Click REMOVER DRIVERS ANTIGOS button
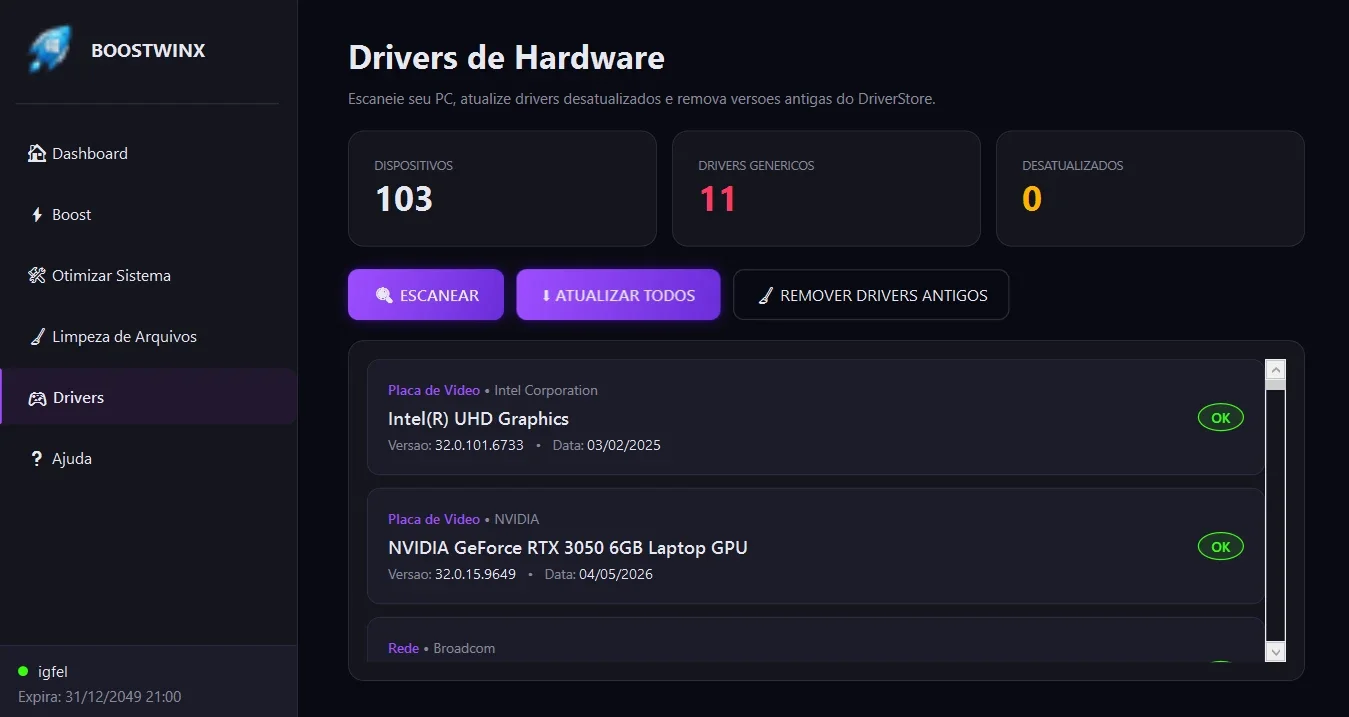The image size is (1349, 717). [x=871, y=295]
